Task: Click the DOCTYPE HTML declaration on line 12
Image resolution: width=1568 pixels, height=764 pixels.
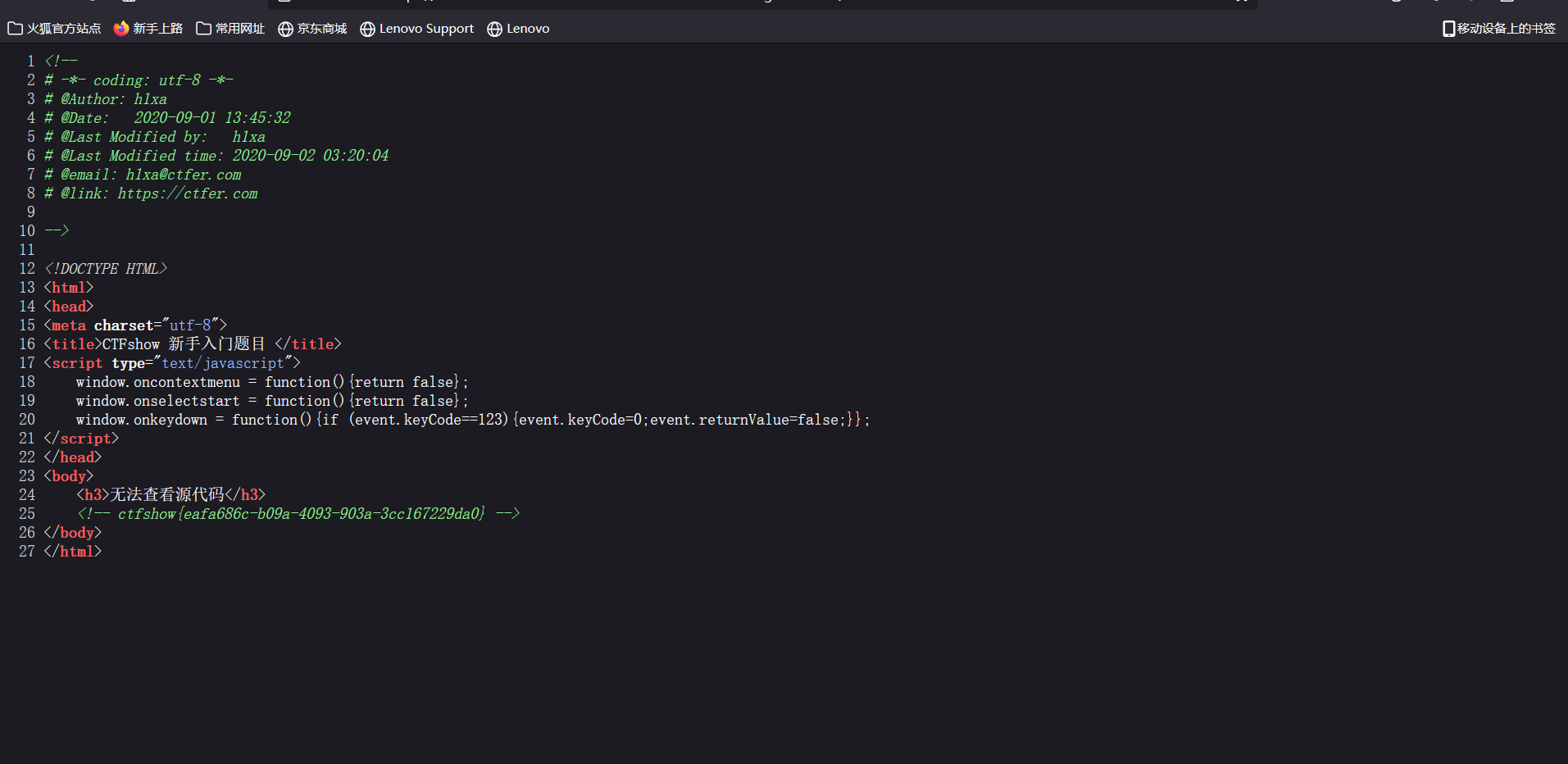Action: pos(106,269)
